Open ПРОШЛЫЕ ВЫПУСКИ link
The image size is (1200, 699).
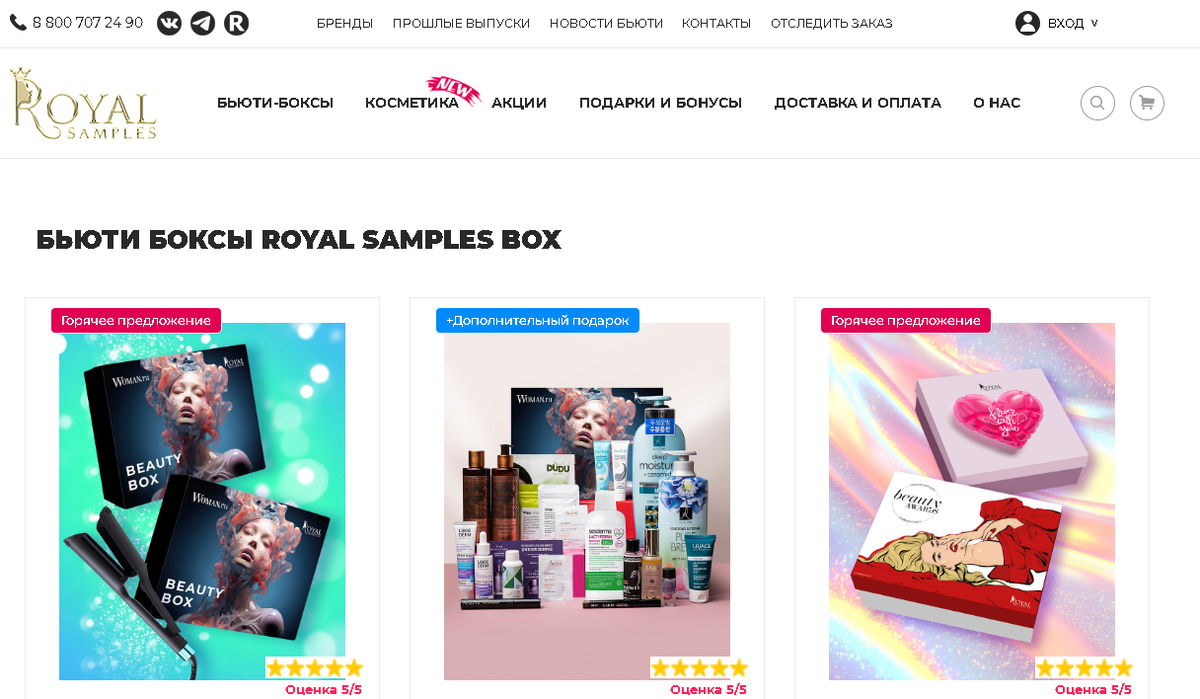461,23
